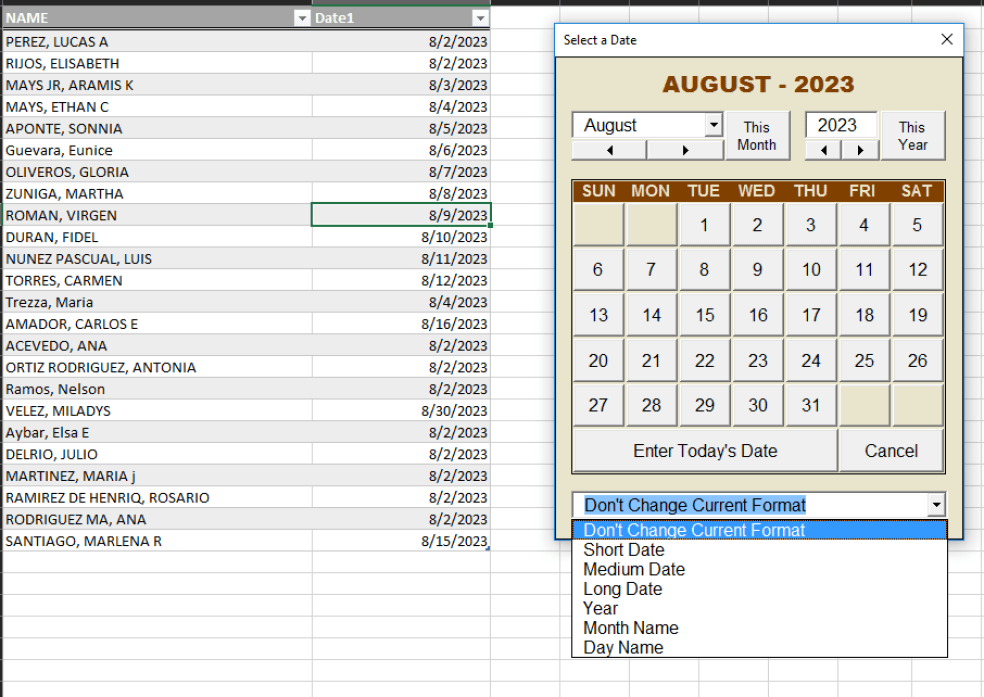The image size is (984, 697).
Task: Click the left arrow under the year box
Action: (822, 150)
